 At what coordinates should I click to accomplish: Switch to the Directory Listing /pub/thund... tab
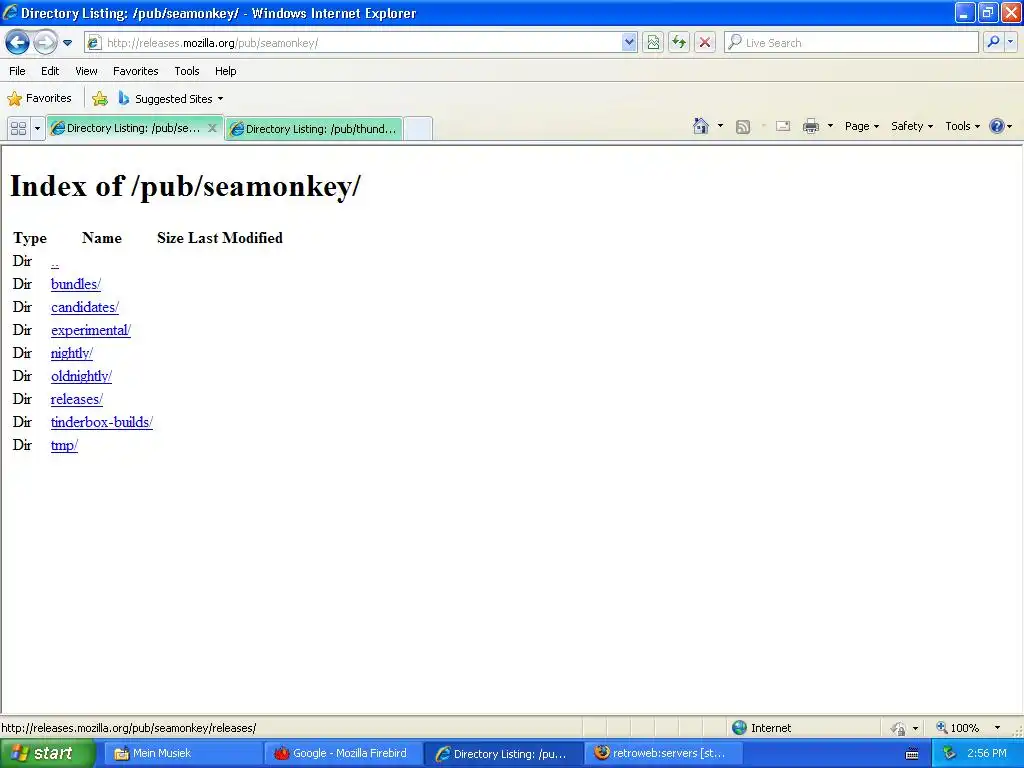click(x=314, y=129)
